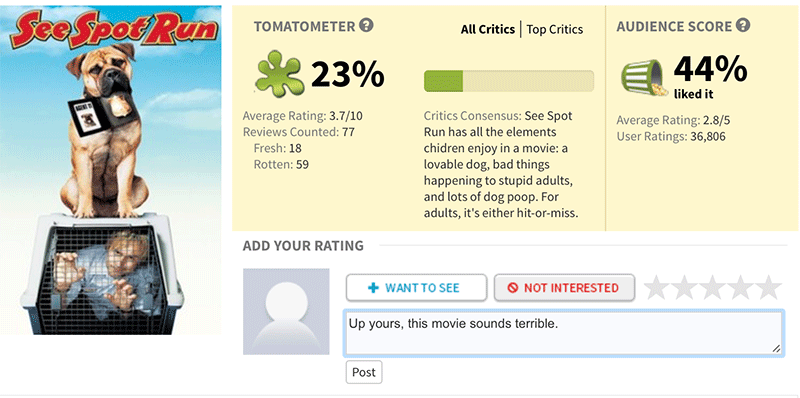This screenshot has height=398, width=800.
Task: Click the gray user avatar placeholder
Action: [286, 311]
